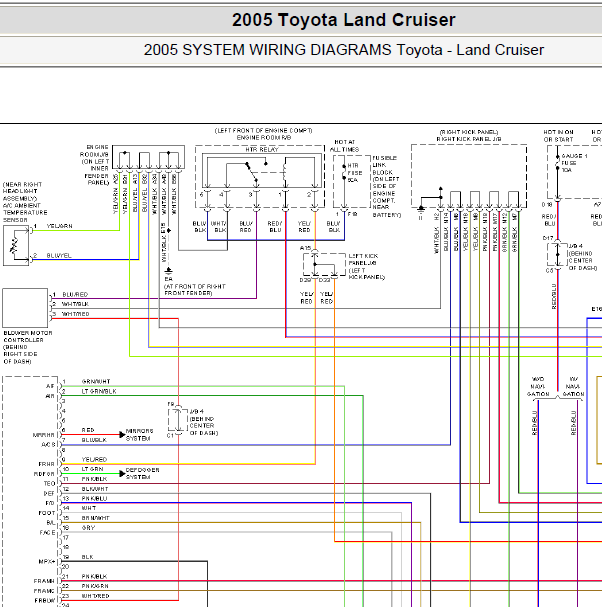Screen dimensions: 602x607
Task: Click the arrow pointing to Mirrors System
Action: click(122, 435)
